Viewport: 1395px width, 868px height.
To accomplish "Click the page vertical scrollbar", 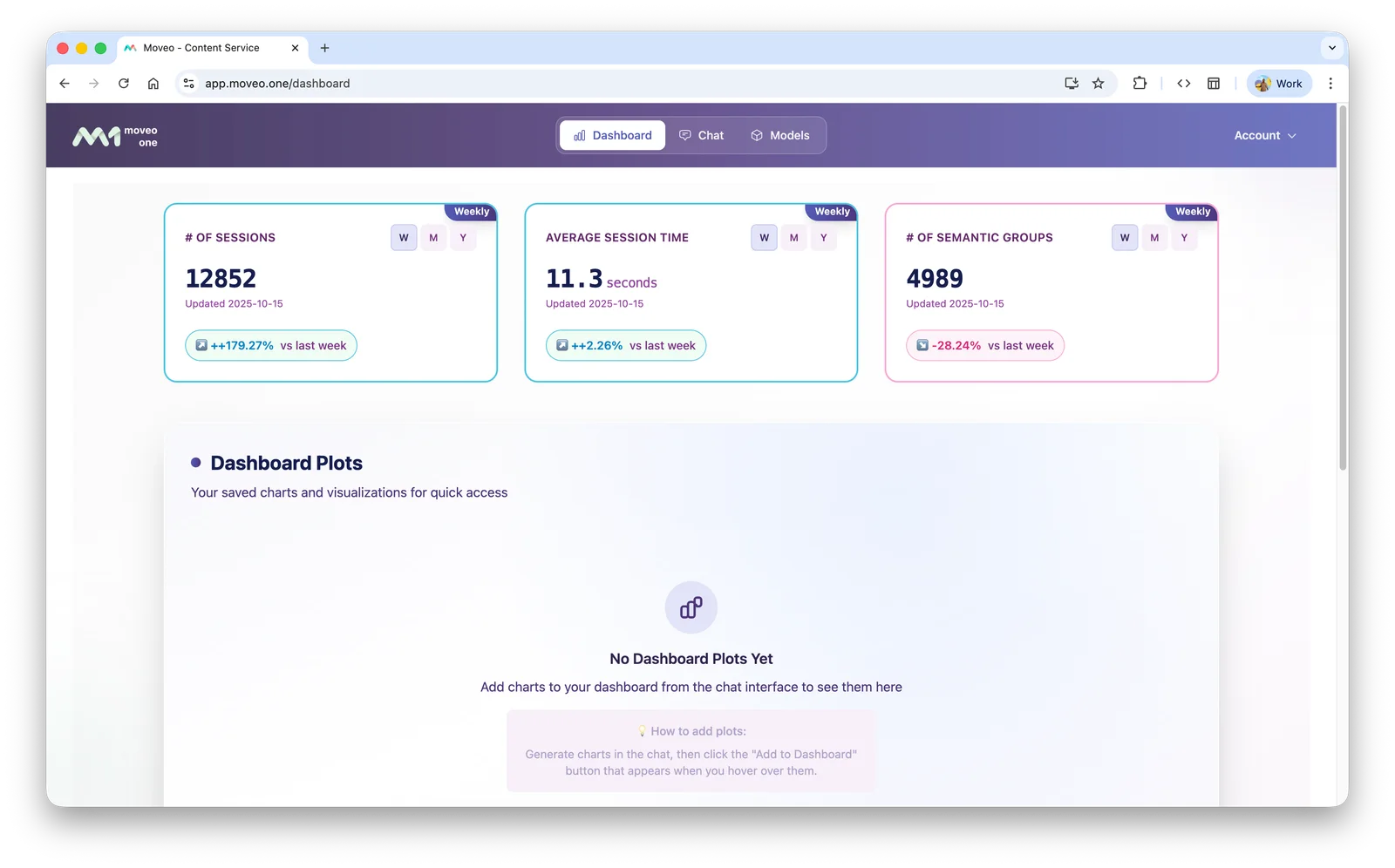I will coord(1343,288).
